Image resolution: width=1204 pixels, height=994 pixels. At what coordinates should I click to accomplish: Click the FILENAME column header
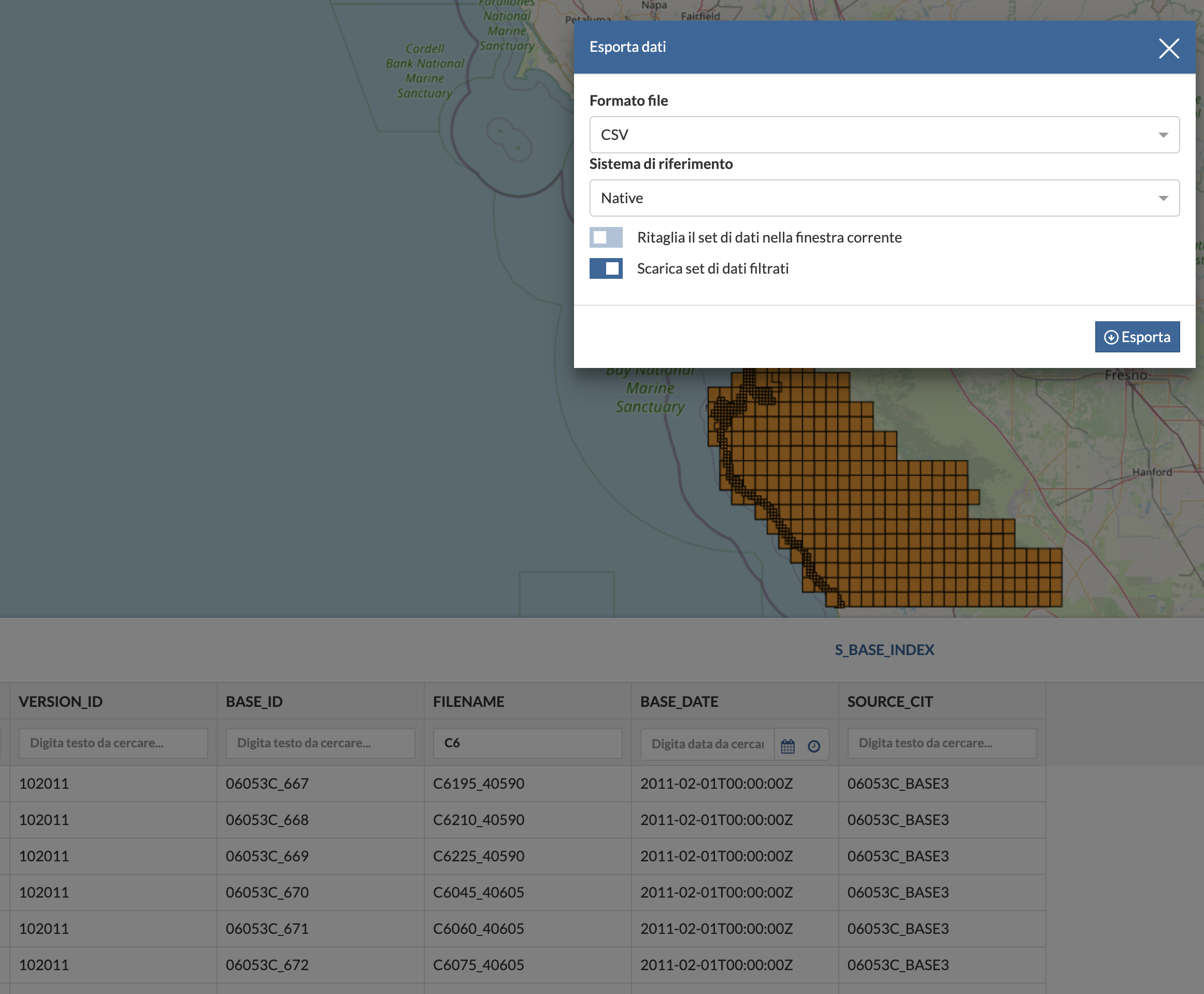pyautogui.click(x=527, y=701)
